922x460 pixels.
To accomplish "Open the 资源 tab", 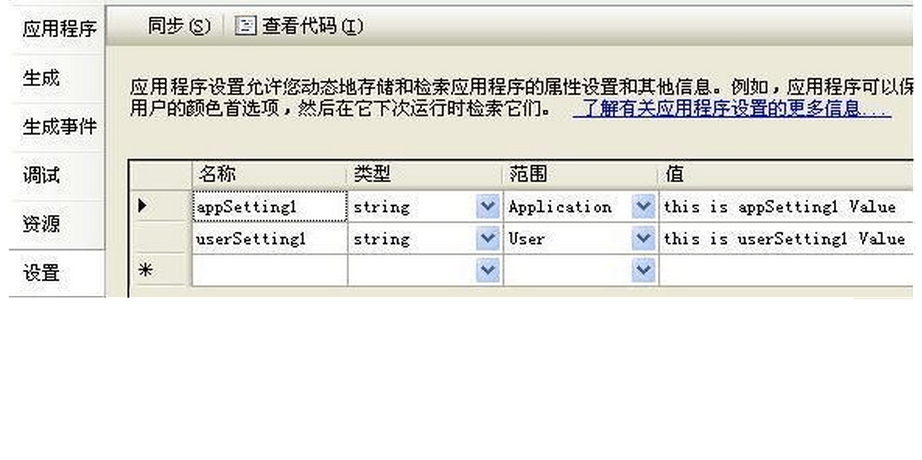I will 58,224.
